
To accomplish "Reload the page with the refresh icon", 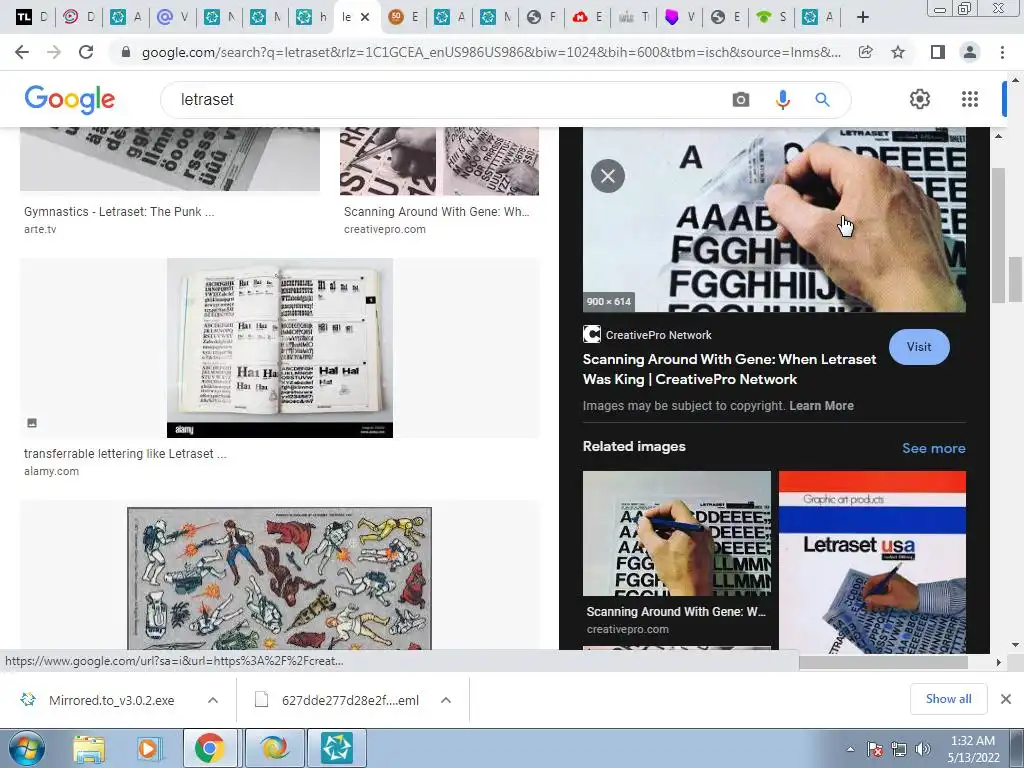I will click(x=86, y=52).
